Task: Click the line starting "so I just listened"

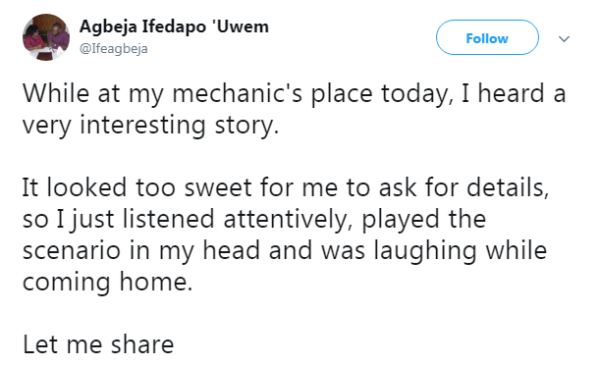Action: pyautogui.click(x=254, y=220)
